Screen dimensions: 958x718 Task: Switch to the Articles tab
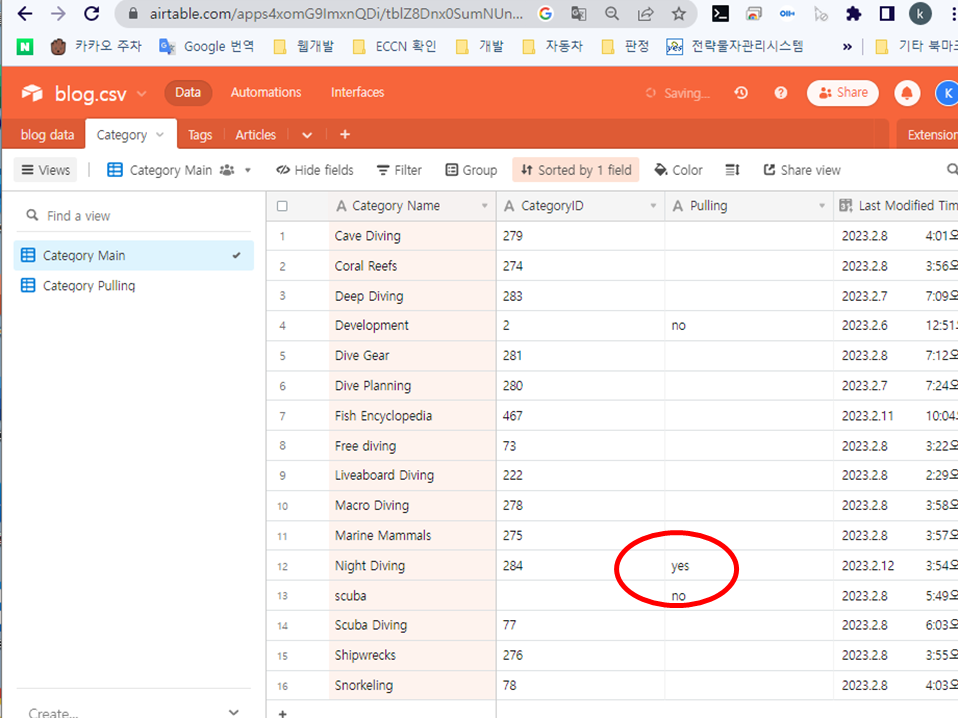pos(255,135)
